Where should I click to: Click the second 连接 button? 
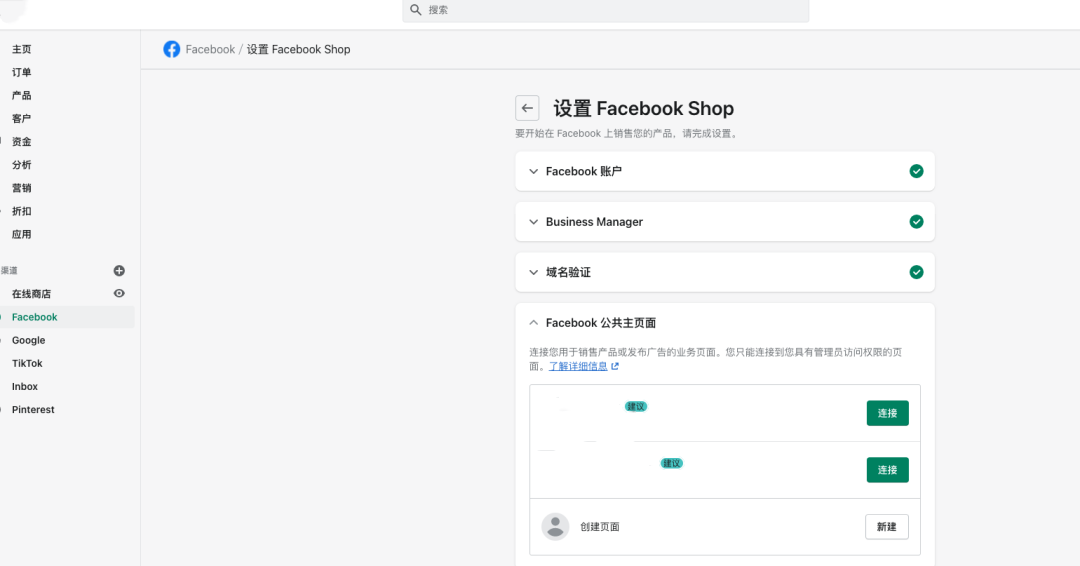click(x=887, y=470)
